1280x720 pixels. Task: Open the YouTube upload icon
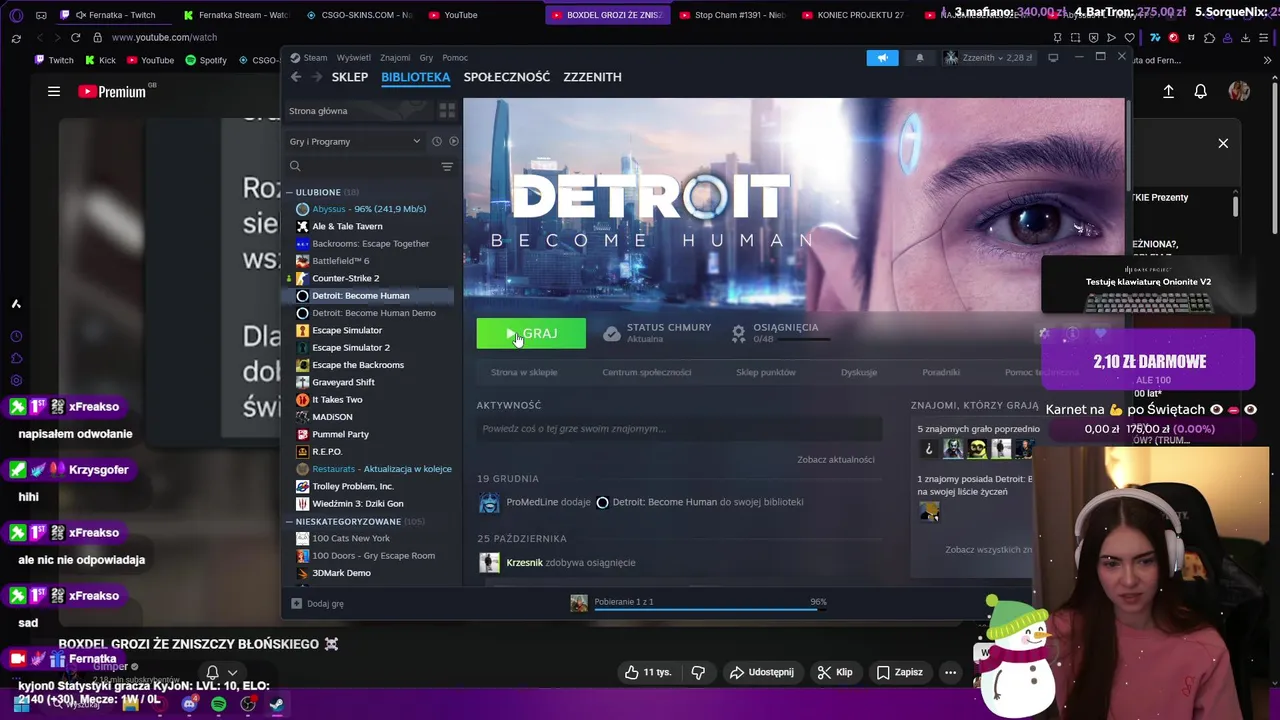click(x=1168, y=91)
